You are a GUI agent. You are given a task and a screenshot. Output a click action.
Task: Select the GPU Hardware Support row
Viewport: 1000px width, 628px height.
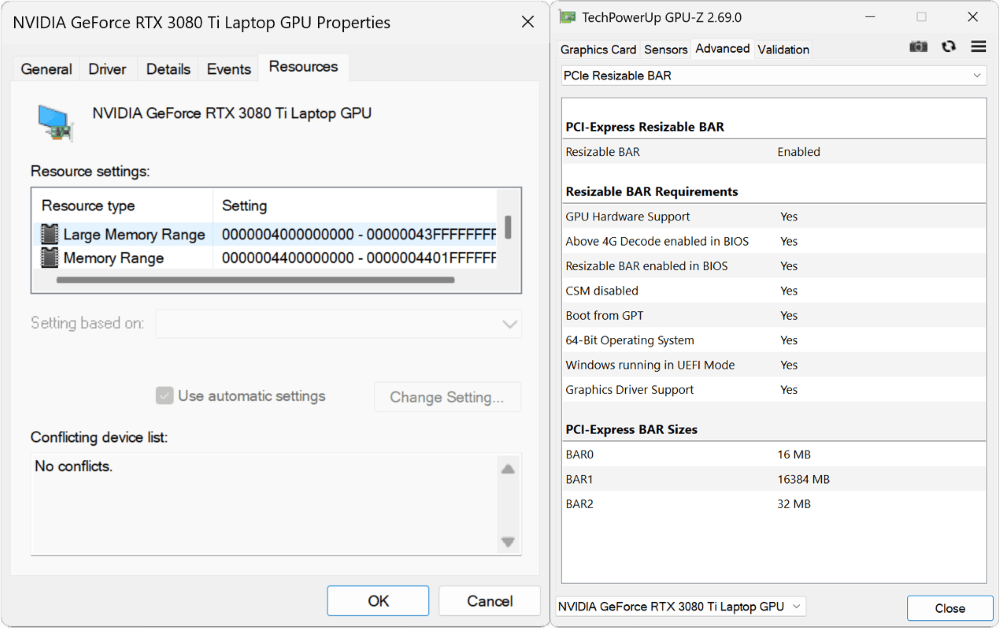[x=774, y=216]
